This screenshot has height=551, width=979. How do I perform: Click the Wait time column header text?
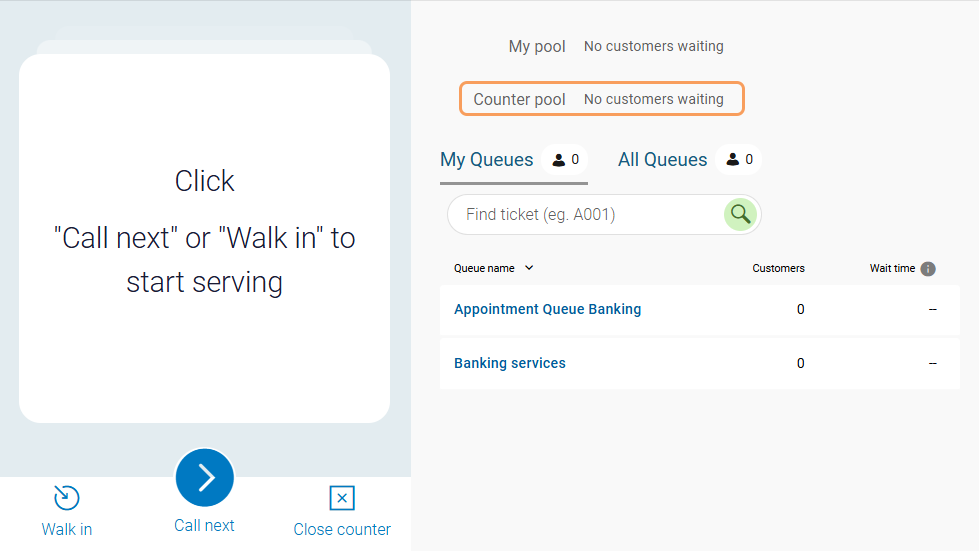tap(892, 268)
